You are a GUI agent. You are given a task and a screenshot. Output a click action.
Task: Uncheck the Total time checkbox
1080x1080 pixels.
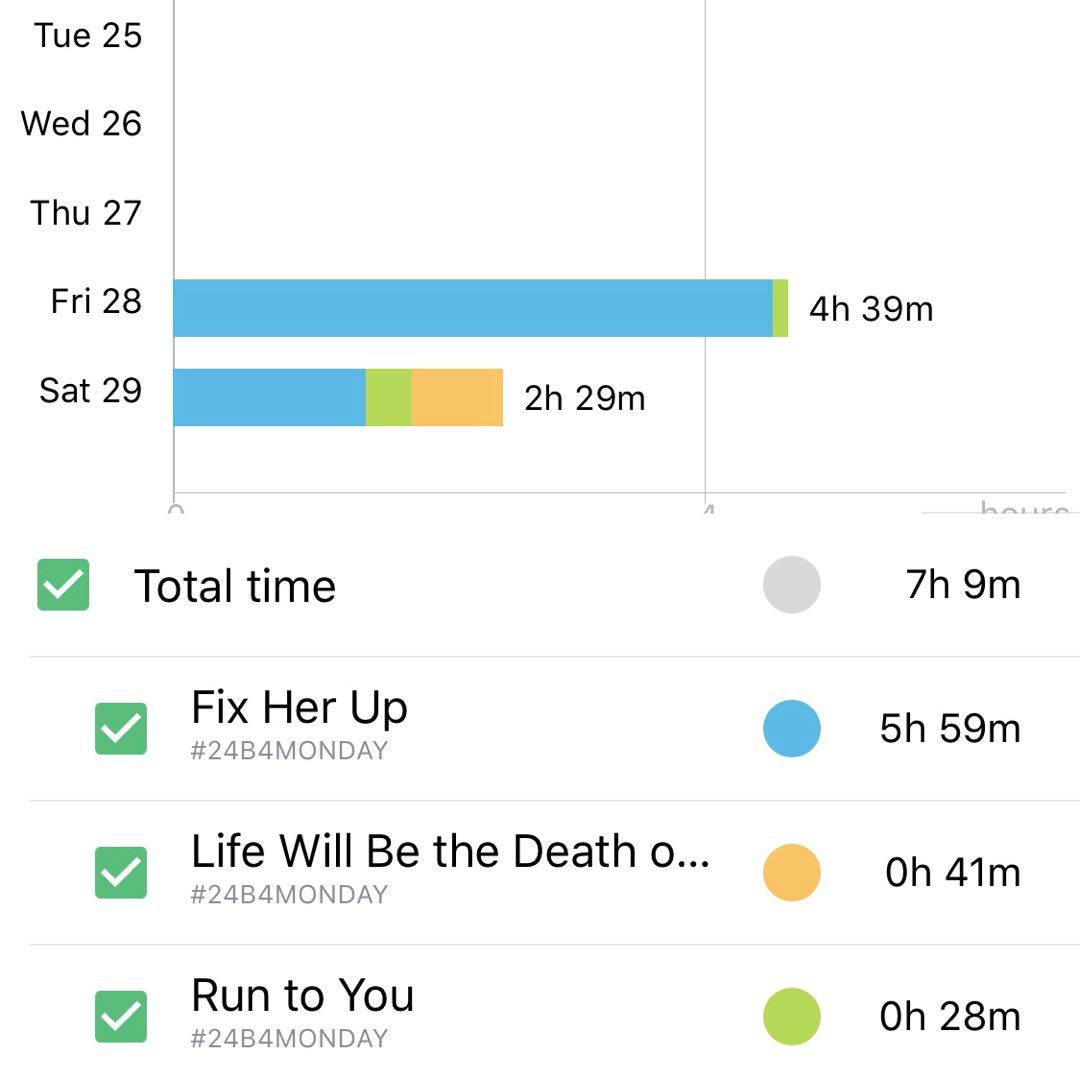click(x=63, y=585)
